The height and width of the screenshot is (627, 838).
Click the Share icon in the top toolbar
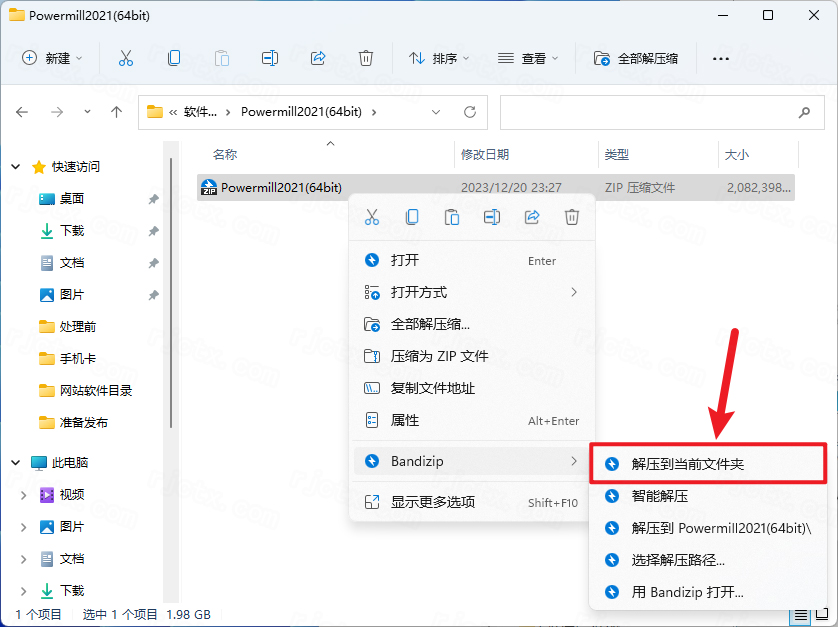click(x=318, y=58)
